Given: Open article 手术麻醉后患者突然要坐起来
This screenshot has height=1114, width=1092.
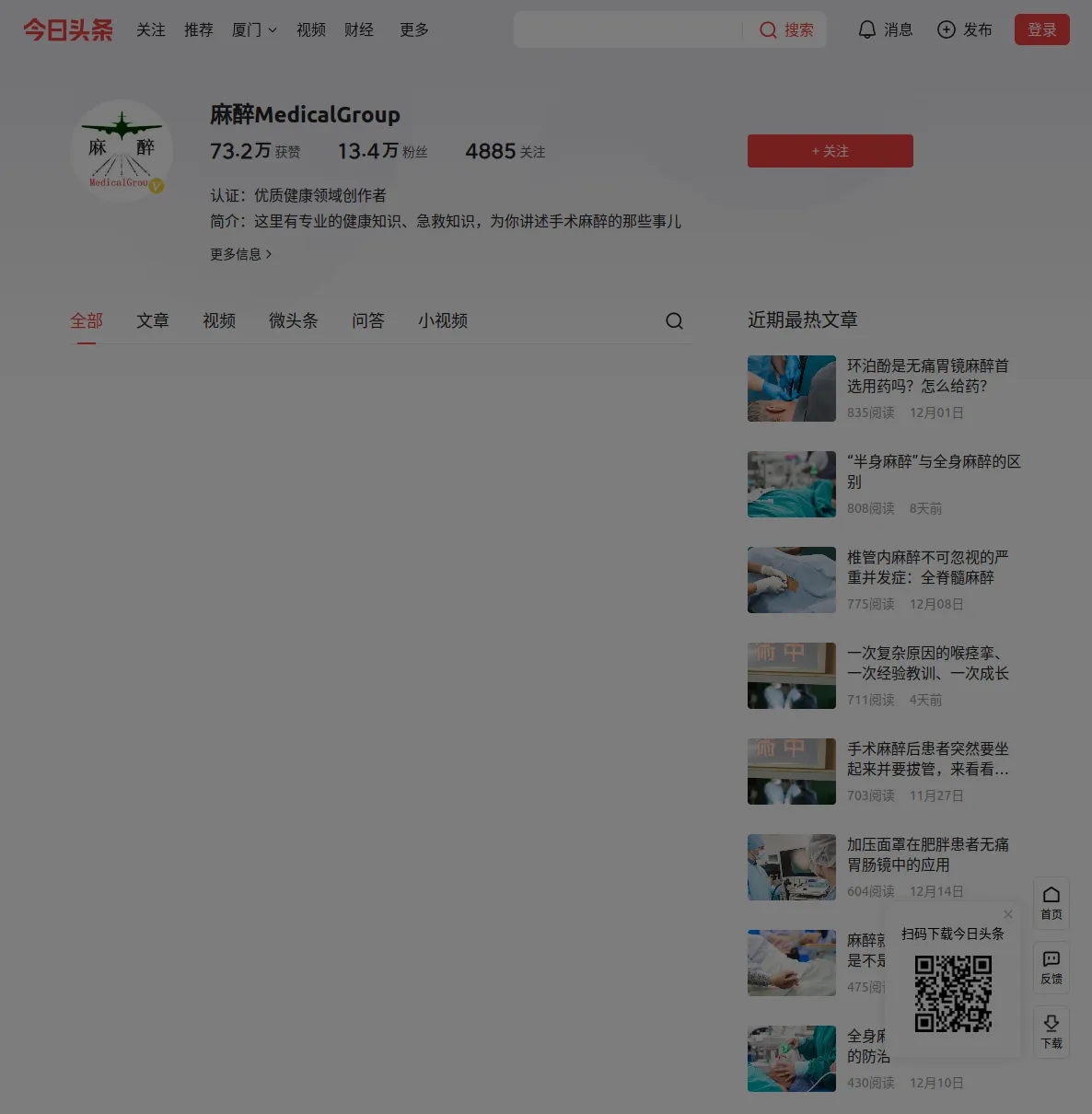Looking at the screenshot, I should (x=928, y=759).
